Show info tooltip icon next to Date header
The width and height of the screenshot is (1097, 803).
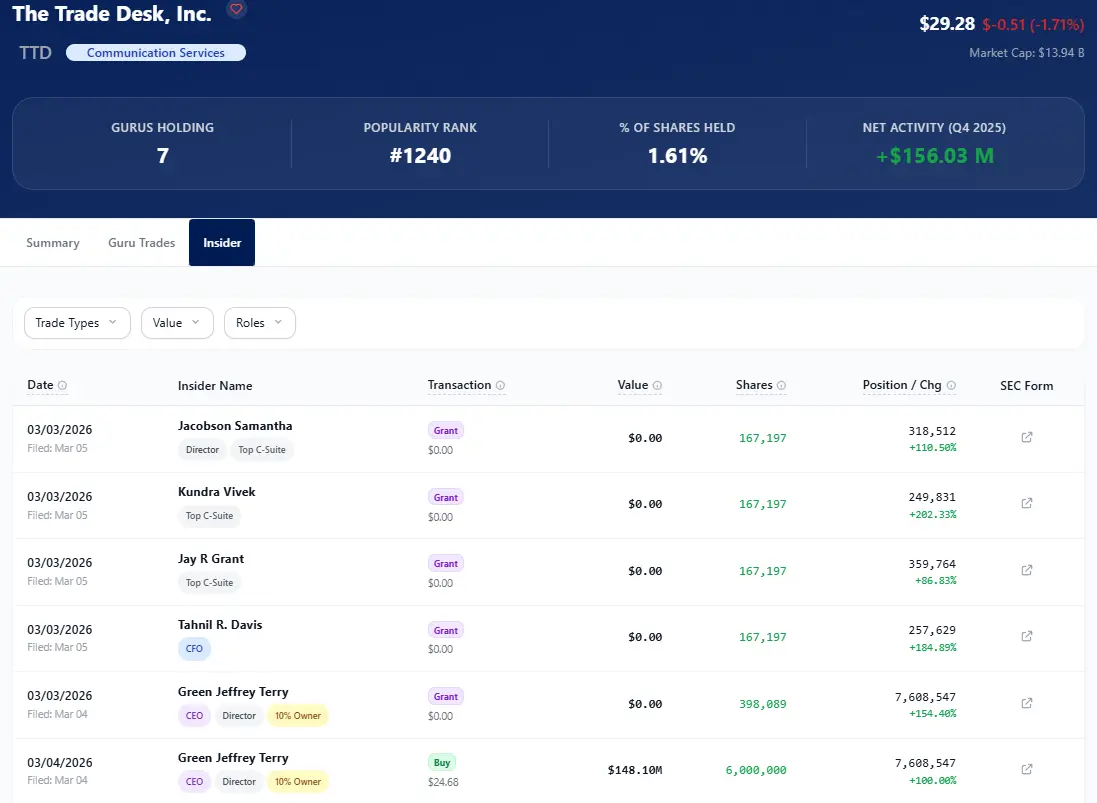coord(62,385)
